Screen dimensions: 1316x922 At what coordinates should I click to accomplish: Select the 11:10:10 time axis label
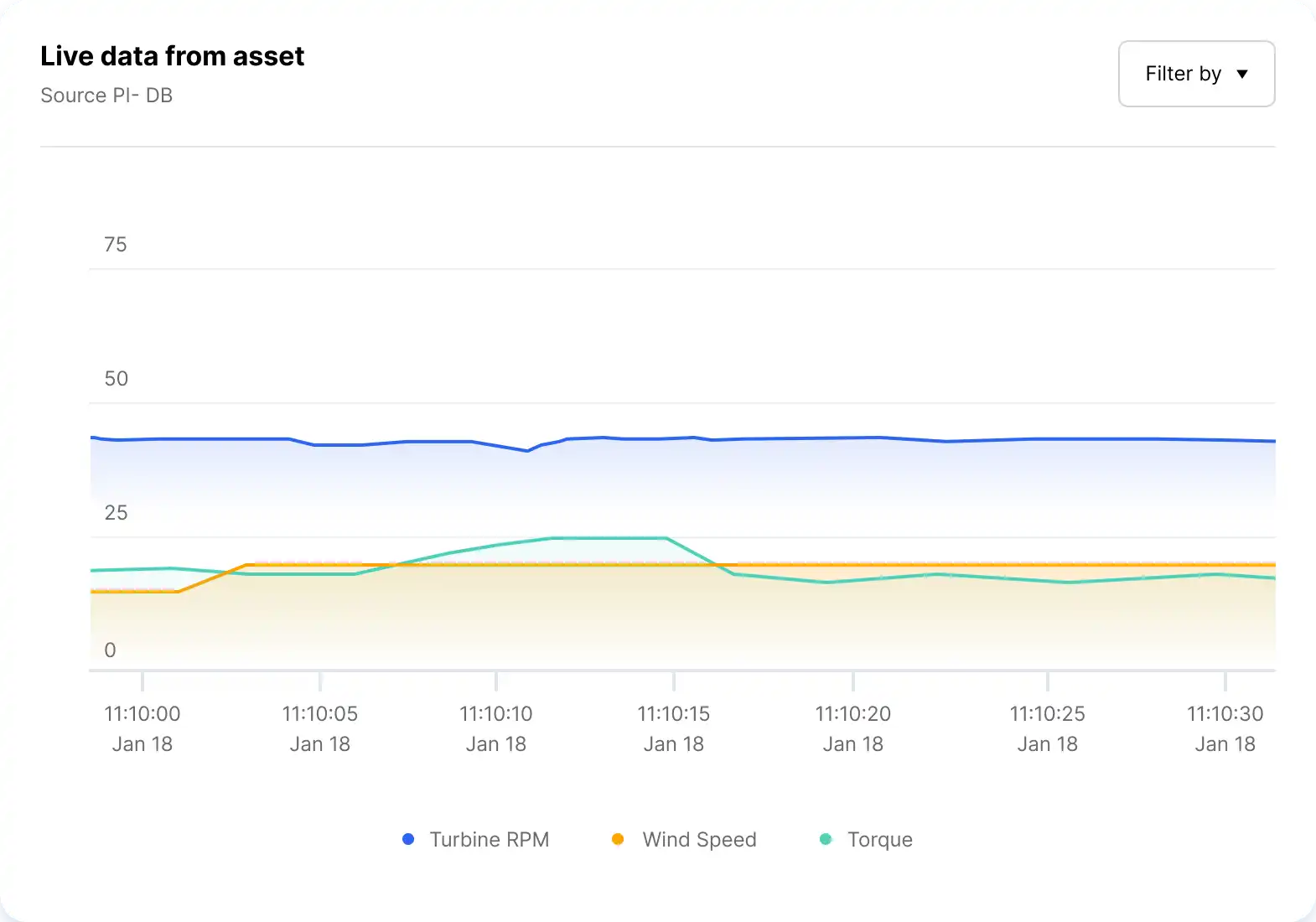click(x=496, y=714)
